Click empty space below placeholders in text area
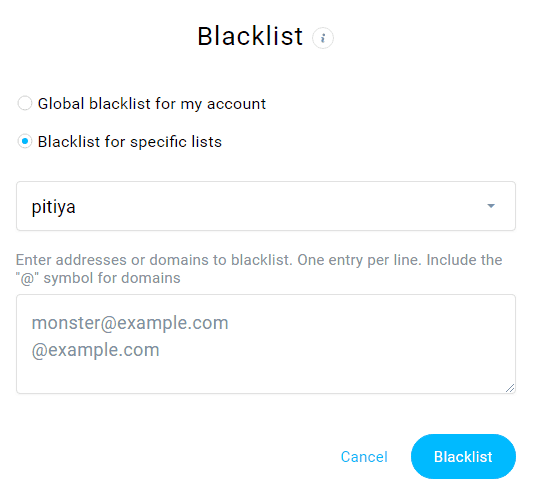The width and height of the screenshot is (537, 492). tap(266, 377)
